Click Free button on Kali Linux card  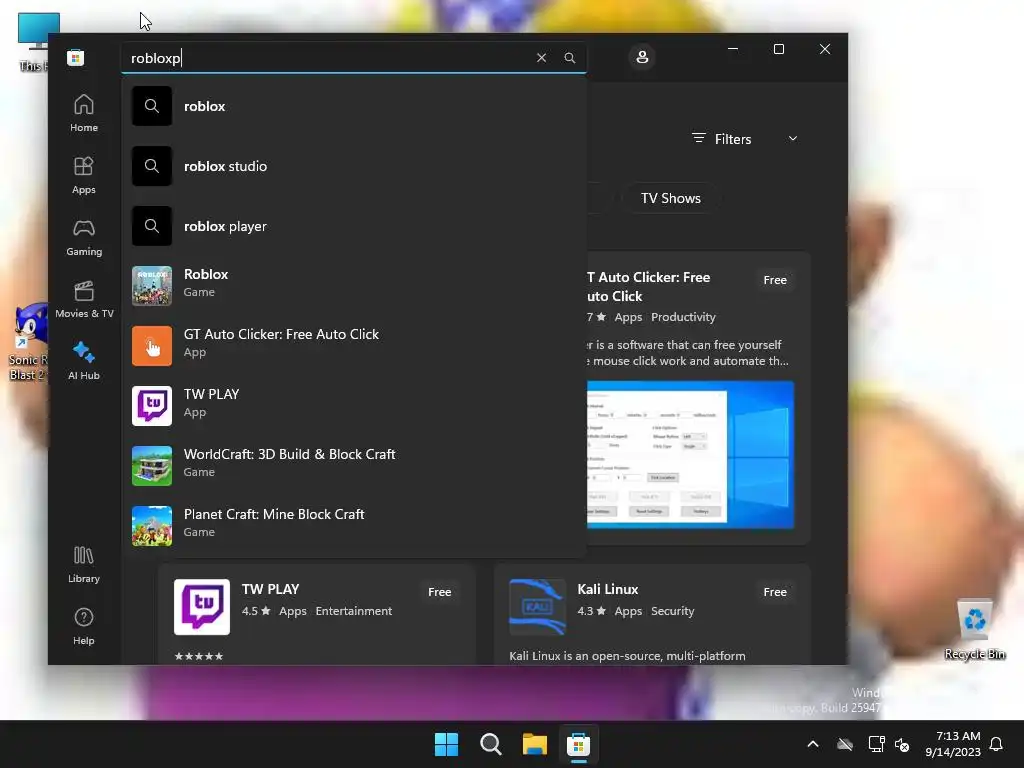click(x=775, y=592)
